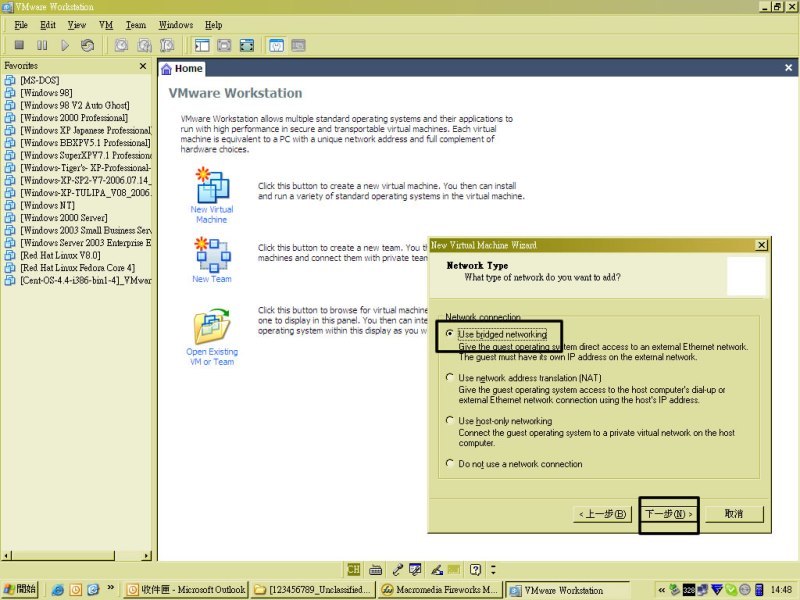Expand hidden system tray icons
This screenshot has height=600, width=800.
[662, 590]
